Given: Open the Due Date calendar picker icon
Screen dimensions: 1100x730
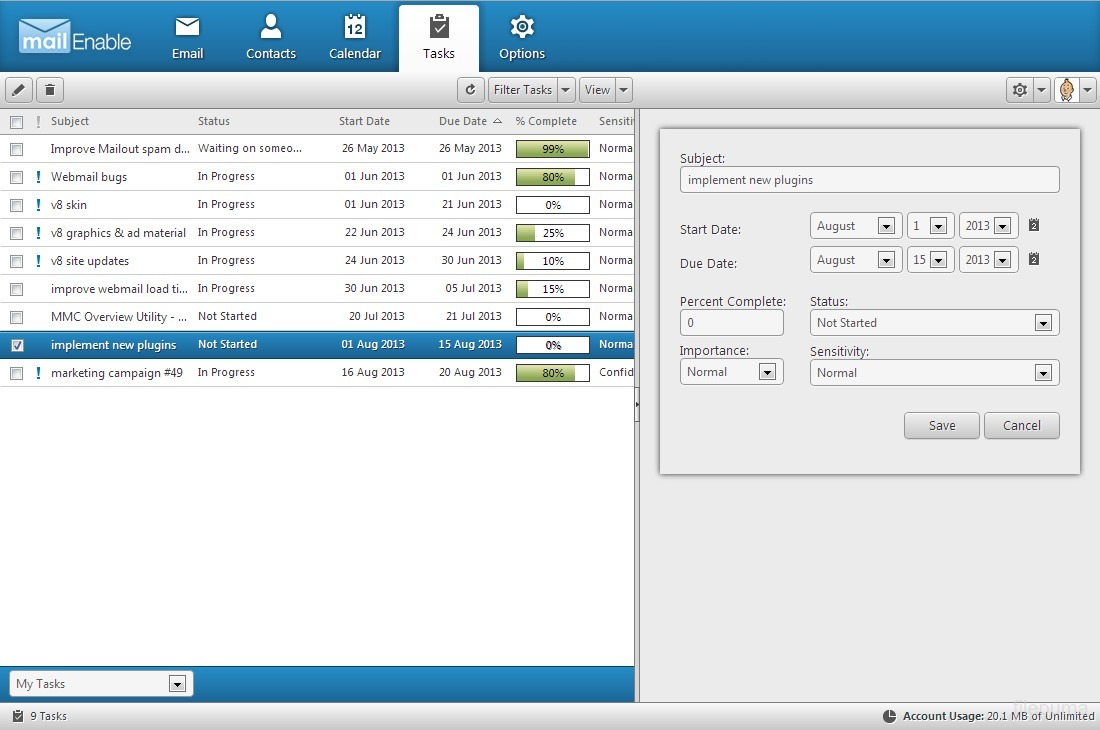Looking at the screenshot, I should 1034,259.
